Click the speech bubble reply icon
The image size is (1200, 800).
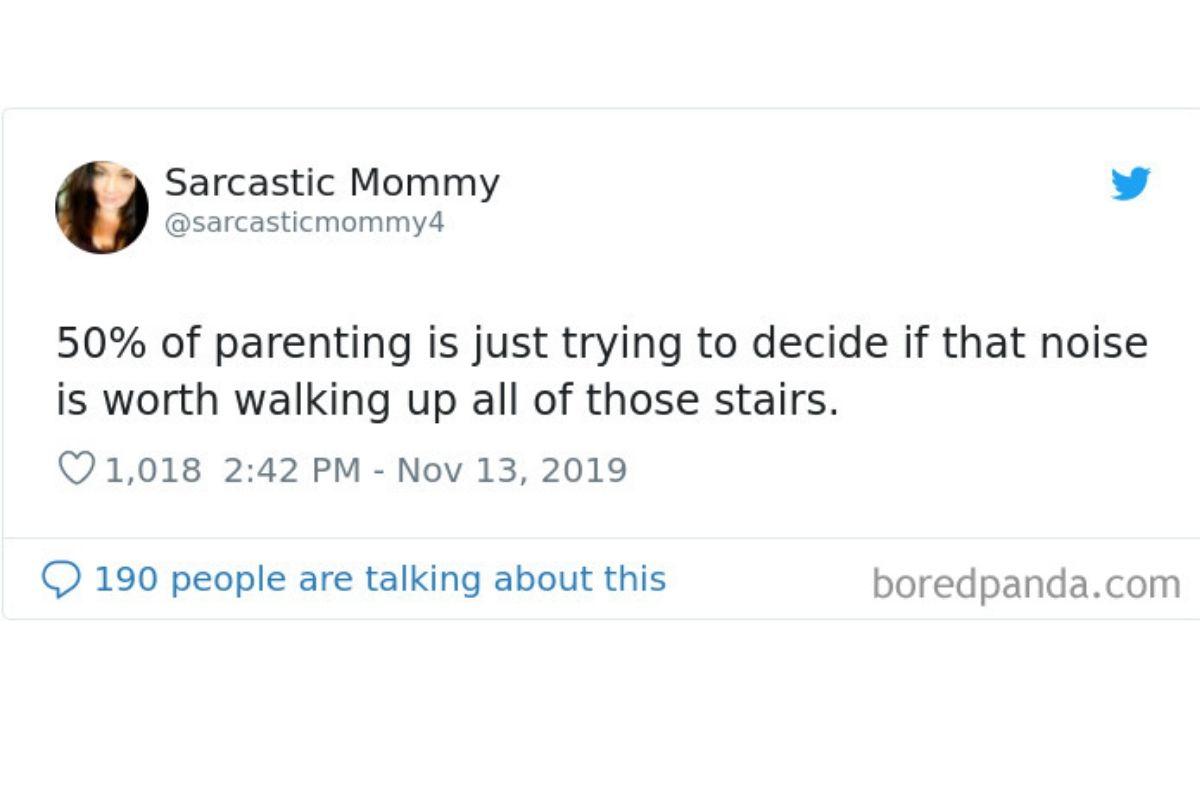60,579
